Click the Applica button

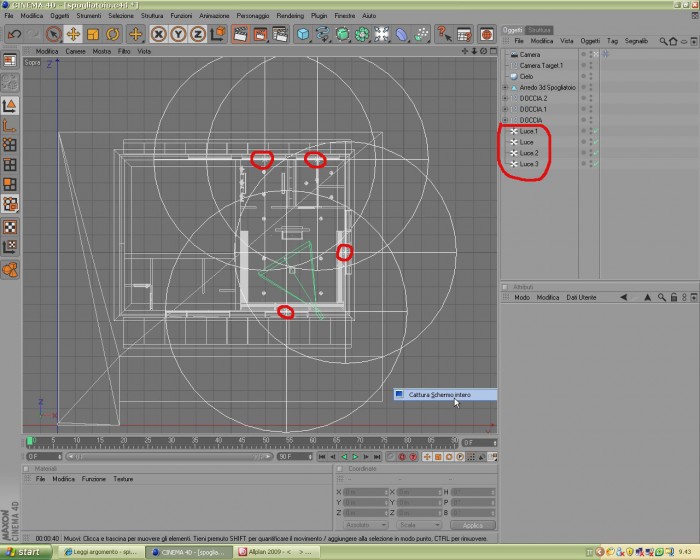[473, 525]
